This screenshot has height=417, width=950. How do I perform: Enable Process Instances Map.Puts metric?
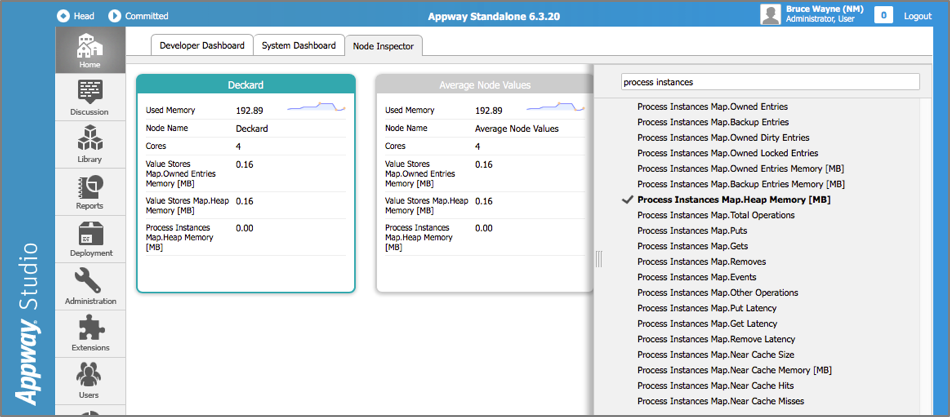[692, 231]
